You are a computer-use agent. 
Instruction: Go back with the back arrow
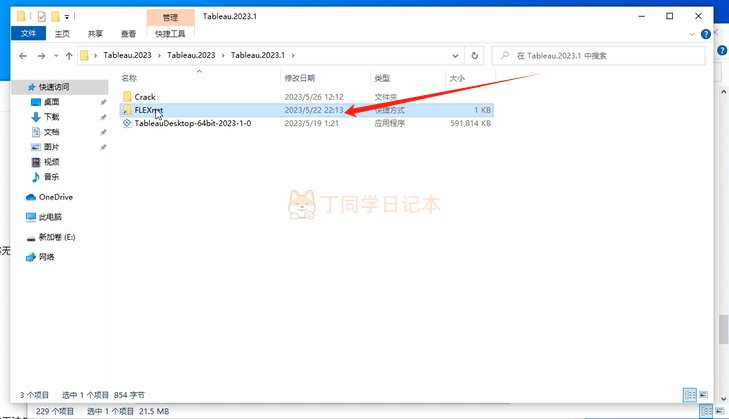tap(23, 56)
